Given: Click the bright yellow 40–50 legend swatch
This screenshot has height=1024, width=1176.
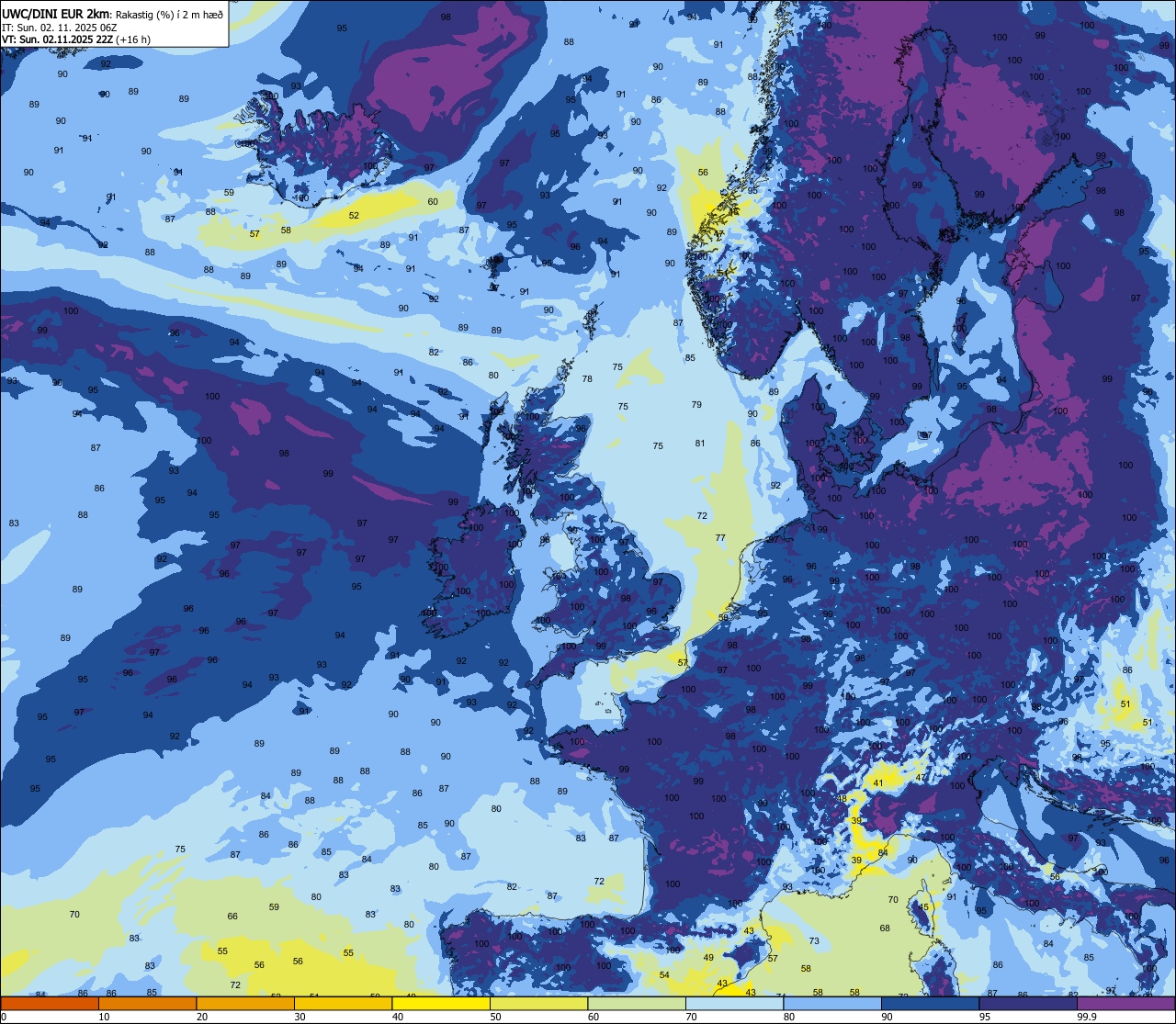Looking at the screenshot, I should click(441, 1004).
